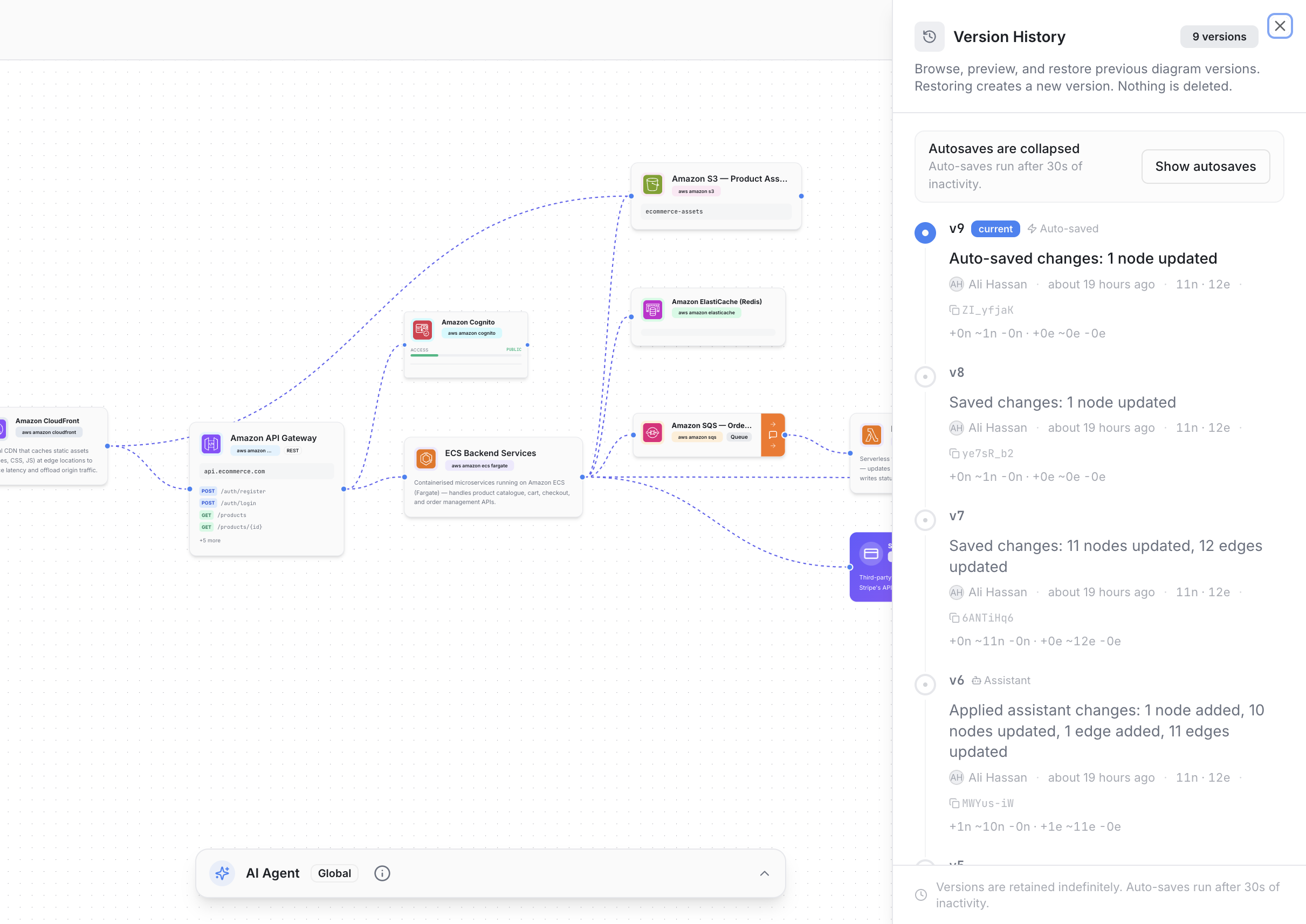Click the 'aws amazon ecs fargate' tag

point(479,465)
